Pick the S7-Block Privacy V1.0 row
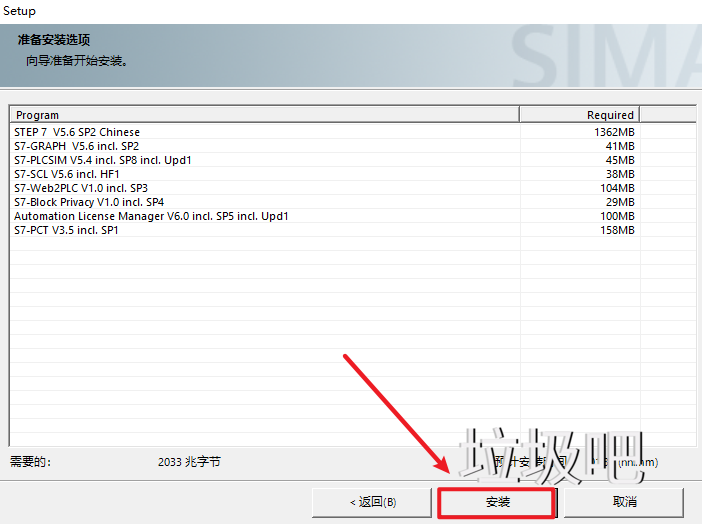702x524 pixels. [89, 202]
